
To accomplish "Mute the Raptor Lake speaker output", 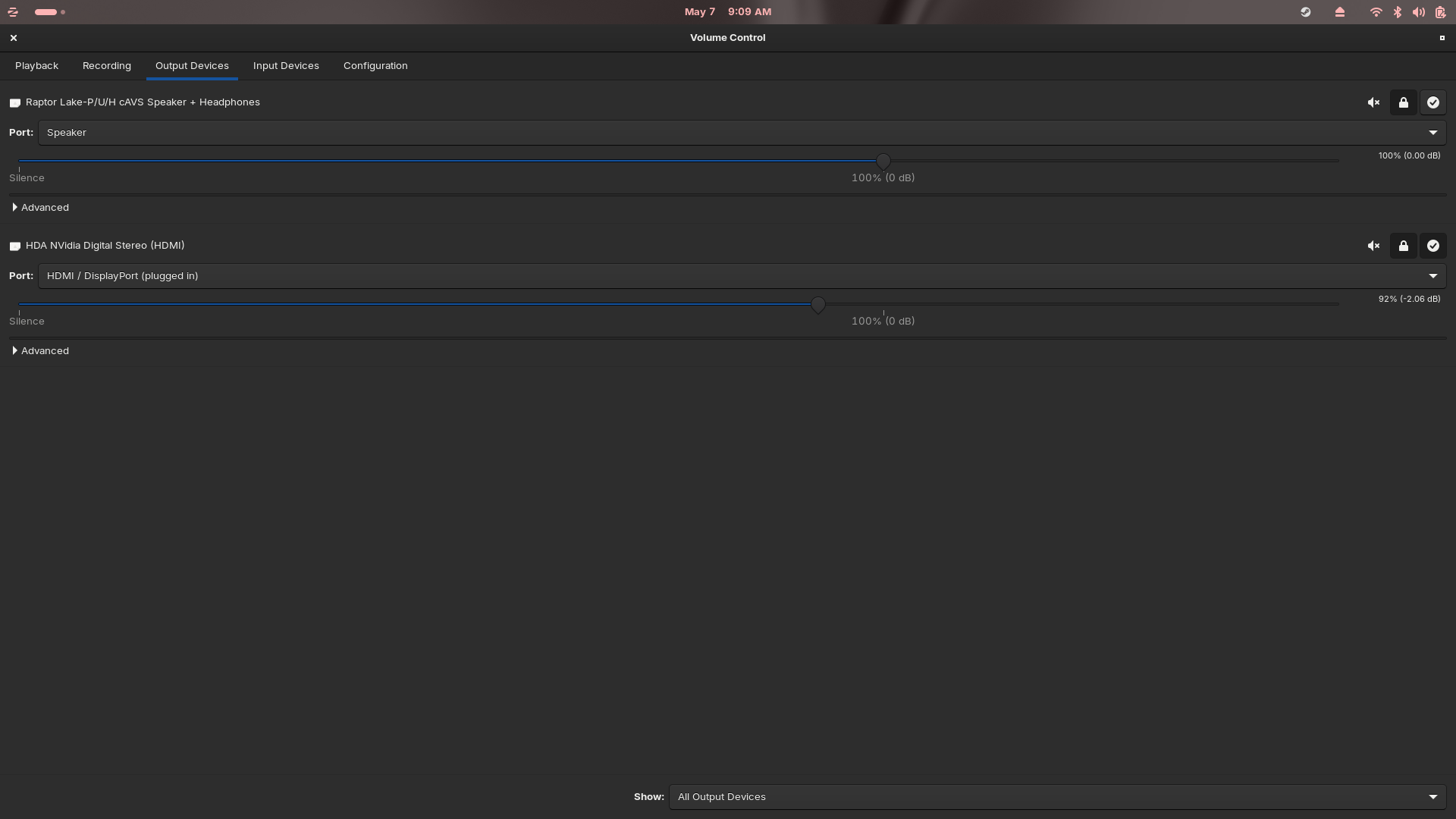I will (1373, 102).
